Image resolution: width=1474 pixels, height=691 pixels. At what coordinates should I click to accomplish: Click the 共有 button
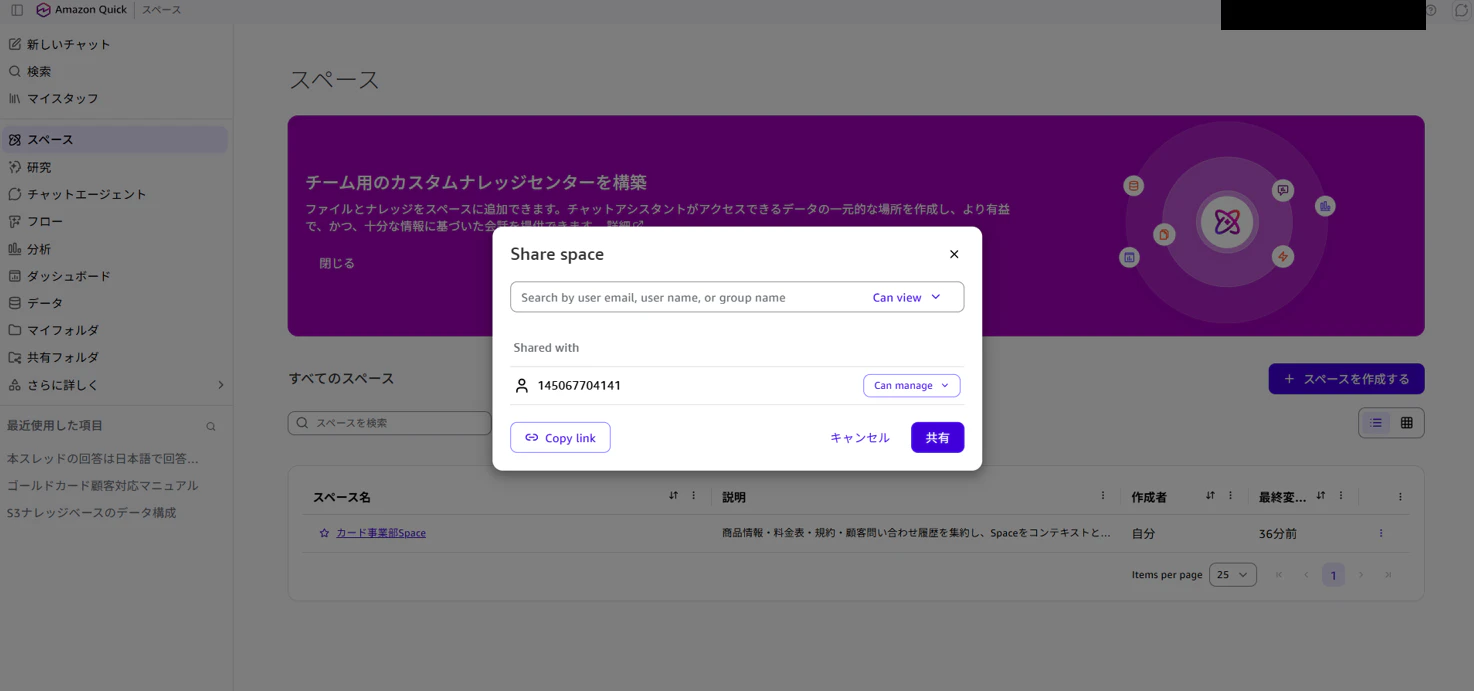[x=937, y=438]
